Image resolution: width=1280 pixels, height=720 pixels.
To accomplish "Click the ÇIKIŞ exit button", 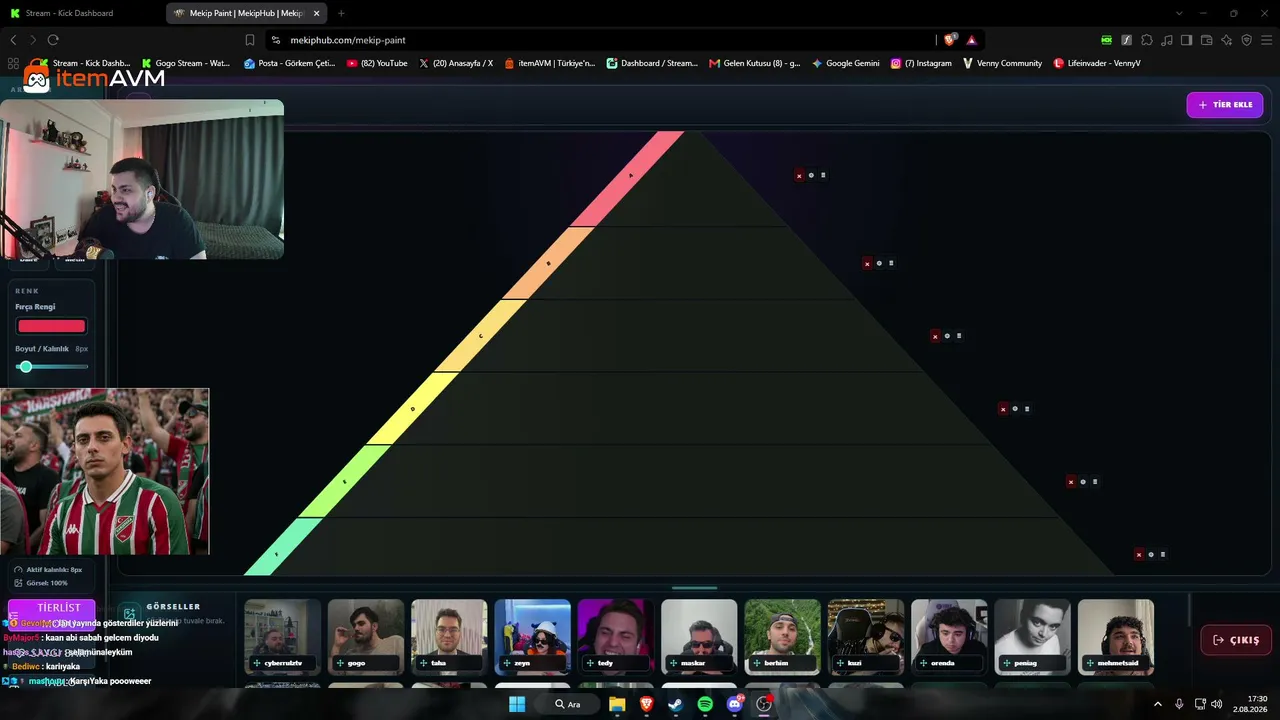I will pyautogui.click(x=1236, y=640).
